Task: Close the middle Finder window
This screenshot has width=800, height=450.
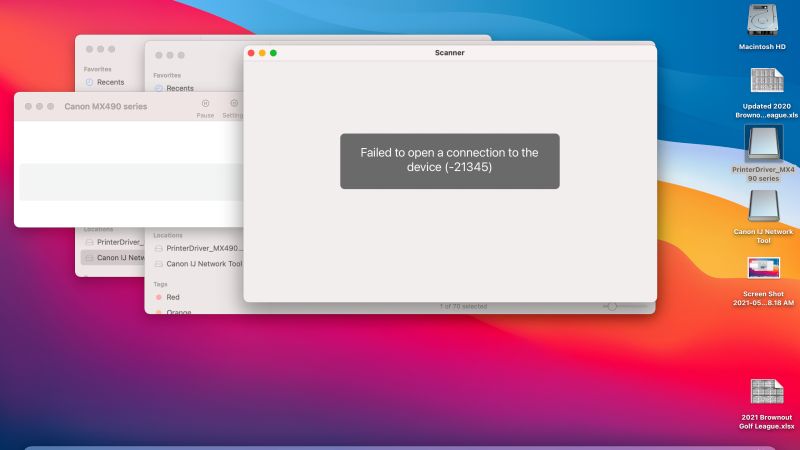Action: click(159, 55)
